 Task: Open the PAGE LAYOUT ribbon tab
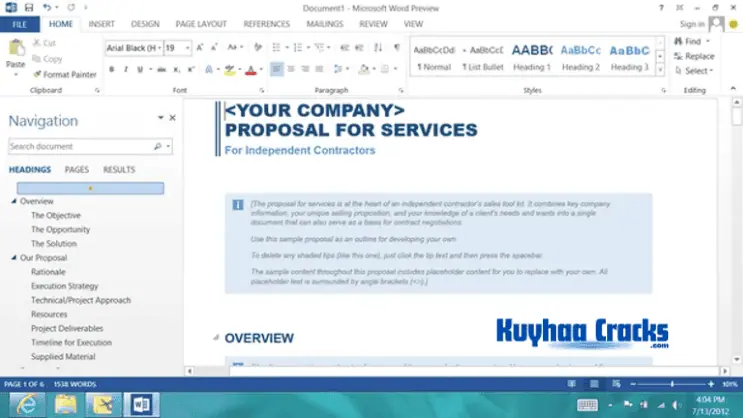click(201, 23)
